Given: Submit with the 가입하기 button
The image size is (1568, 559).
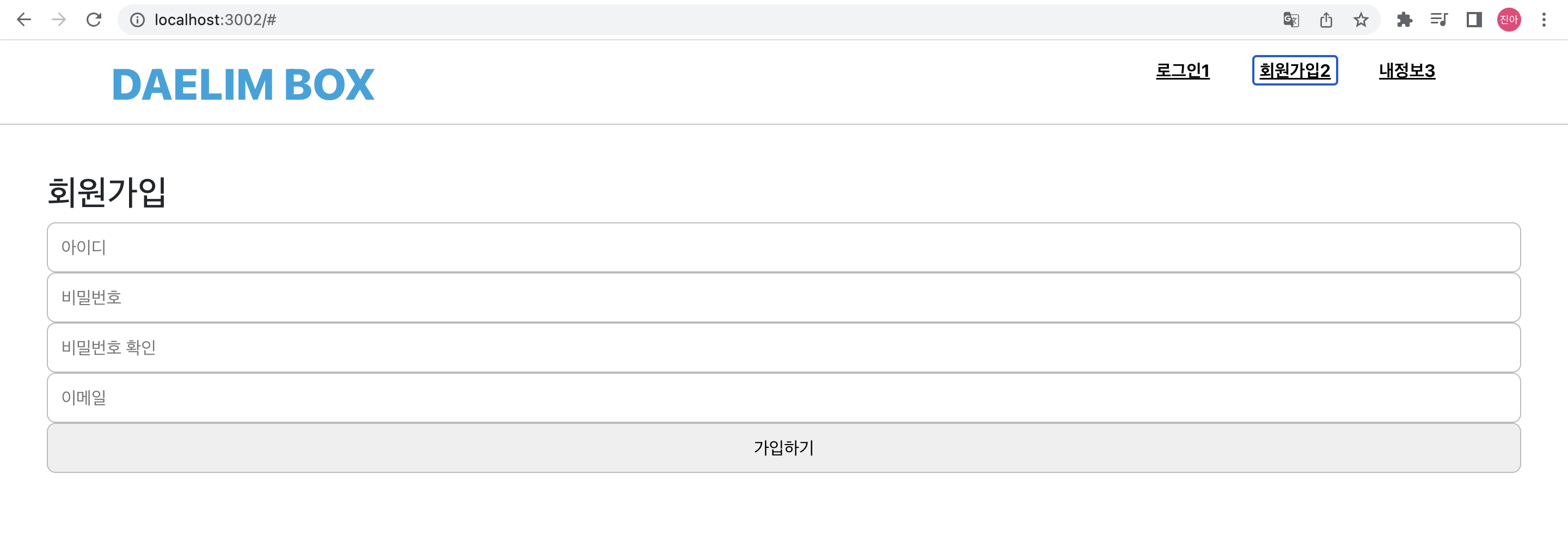Looking at the screenshot, I should click(784, 448).
